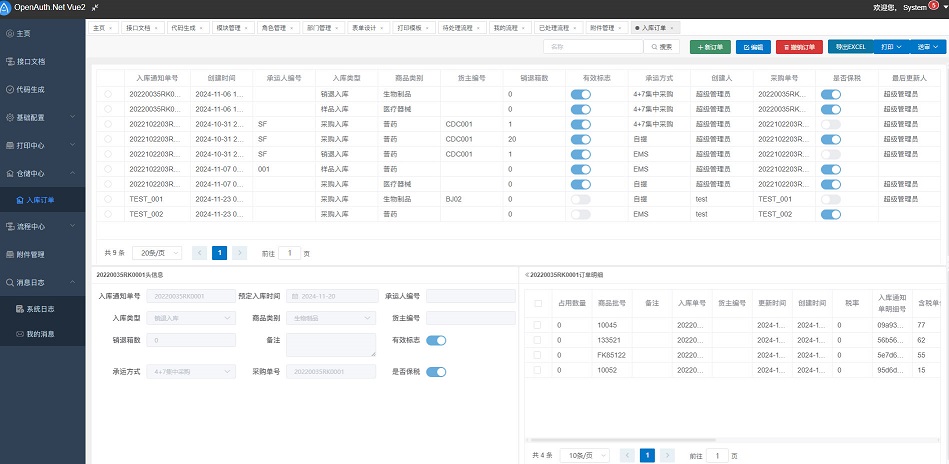949x464 pixels.
Task: Click the 备注 textarea in the form
Action: pos(331,344)
